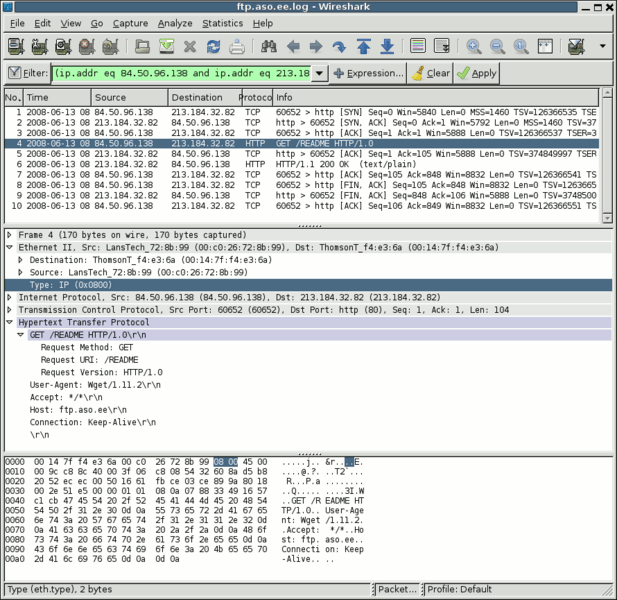Open the Analyze menu
Screen dimensions: 617x600
pyautogui.click(x=175, y=24)
